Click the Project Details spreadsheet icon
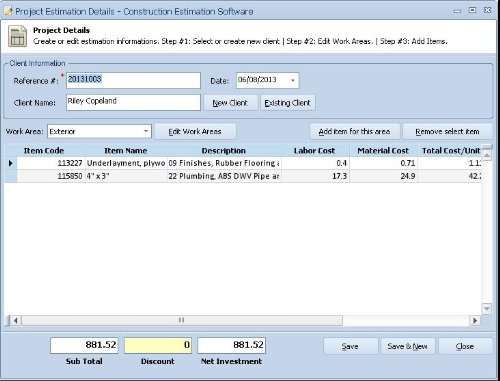Image resolution: width=500 pixels, height=381 pixels. tap(17, 36)
